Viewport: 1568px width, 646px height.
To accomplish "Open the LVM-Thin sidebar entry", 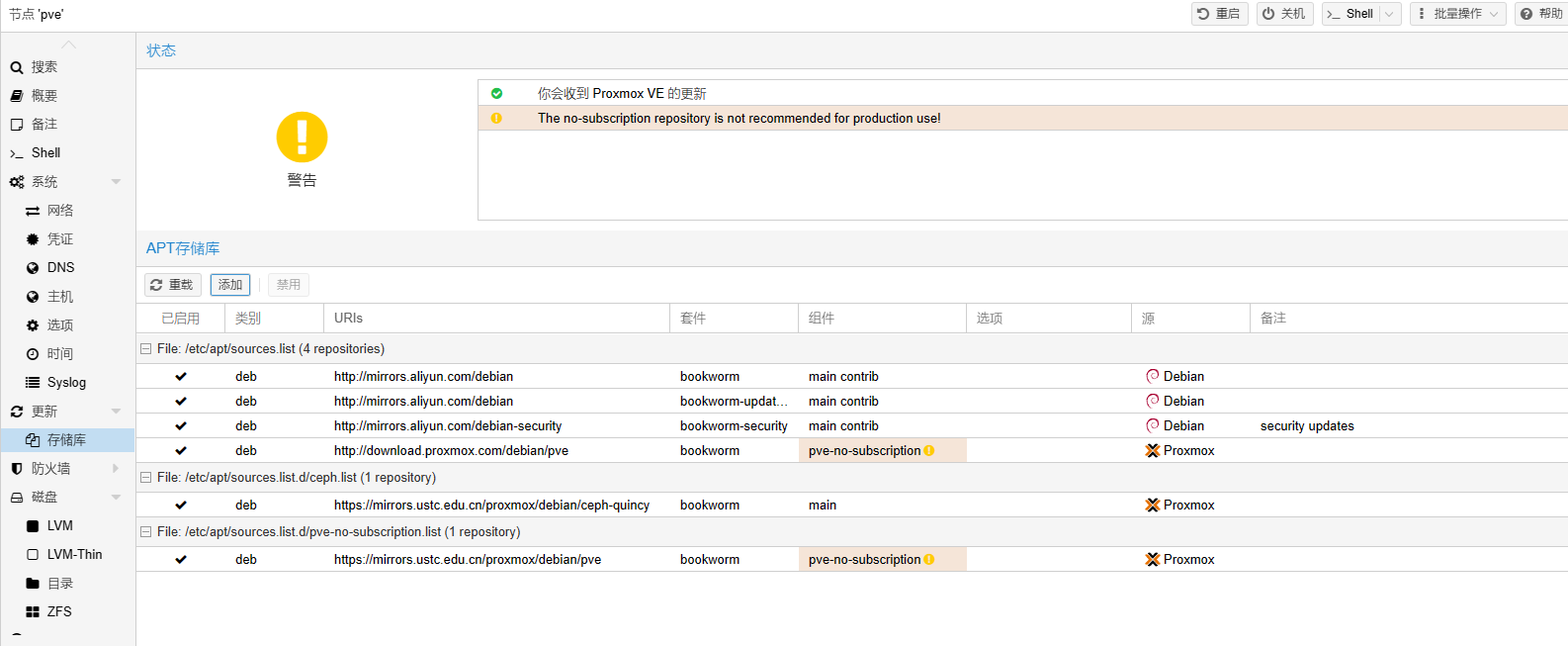I will pos(67,555).
